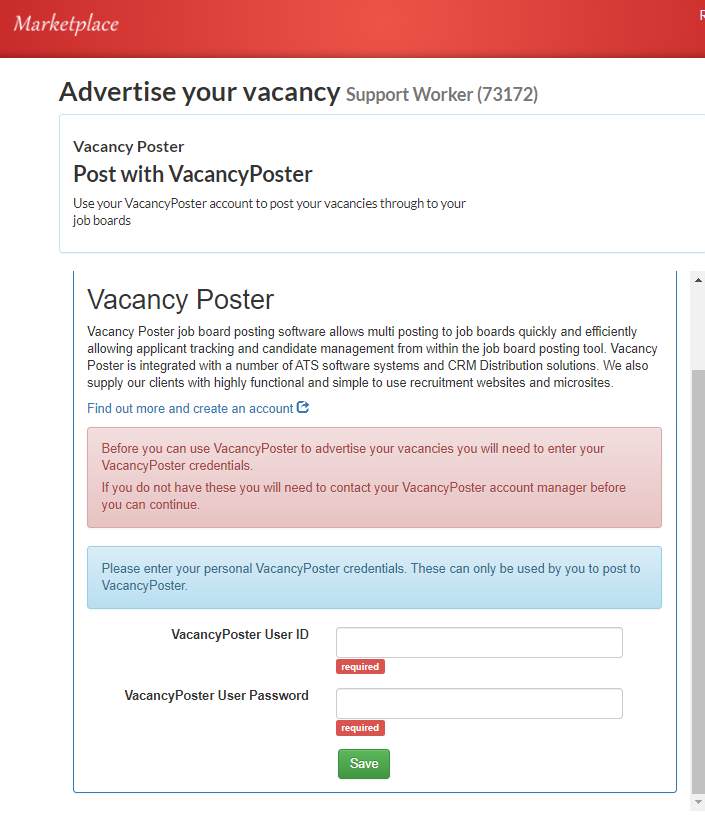The width and height of the screenshot is (705, 815).
Task: Select the Post with VacancyPoster heading
Action: pos(193,174)
